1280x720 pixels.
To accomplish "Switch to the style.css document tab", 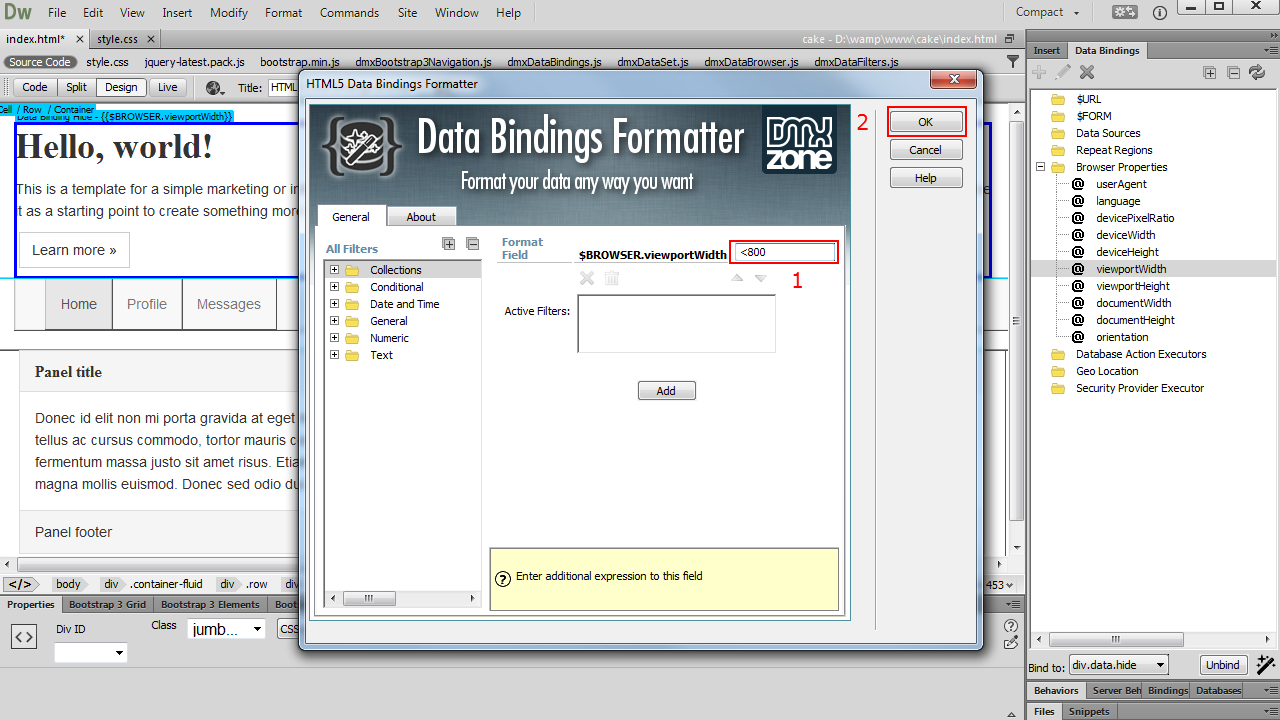I will [118, 39].
